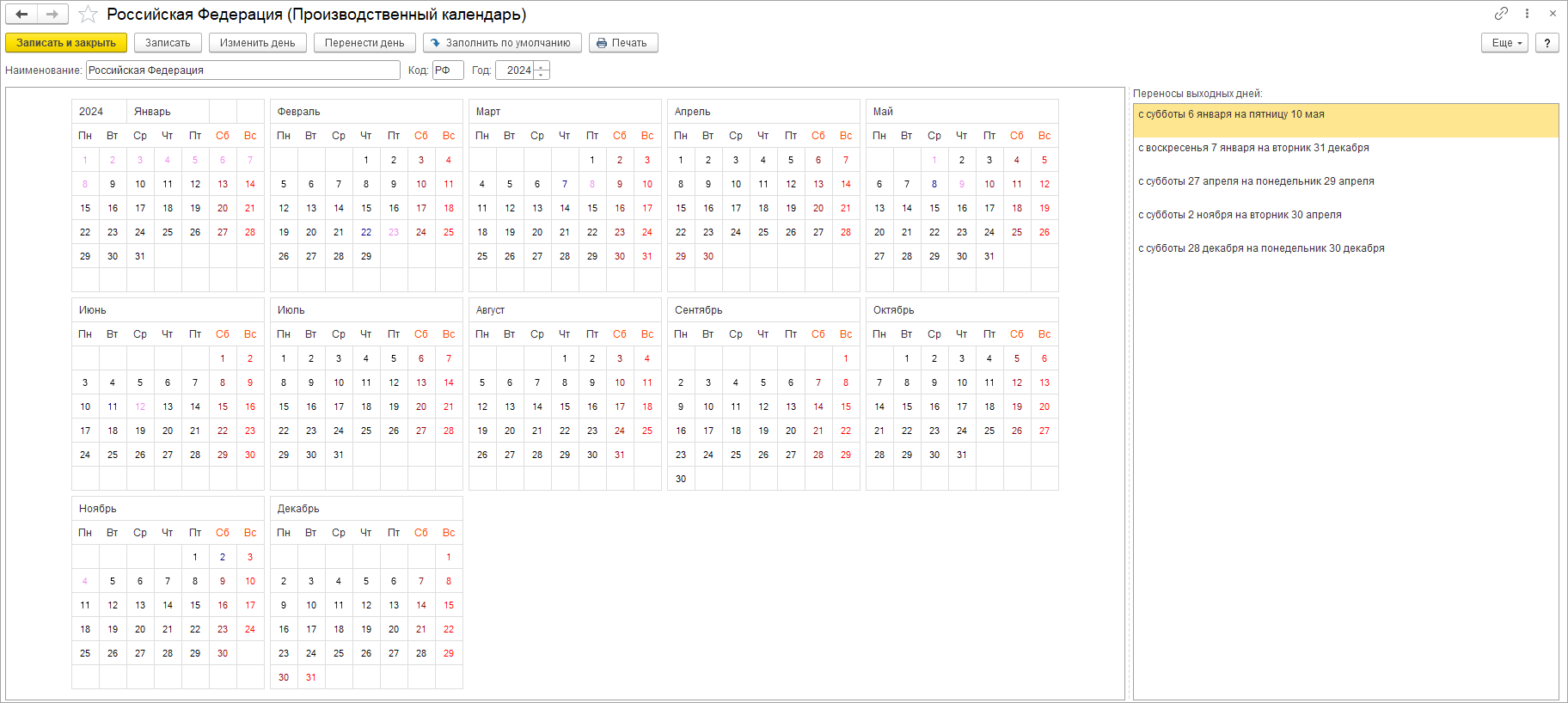Select April 30 in the calendar
Image resolution: width=1568 pixels, height=703 pixels.
pyautogui.click(x=708, y=256)
